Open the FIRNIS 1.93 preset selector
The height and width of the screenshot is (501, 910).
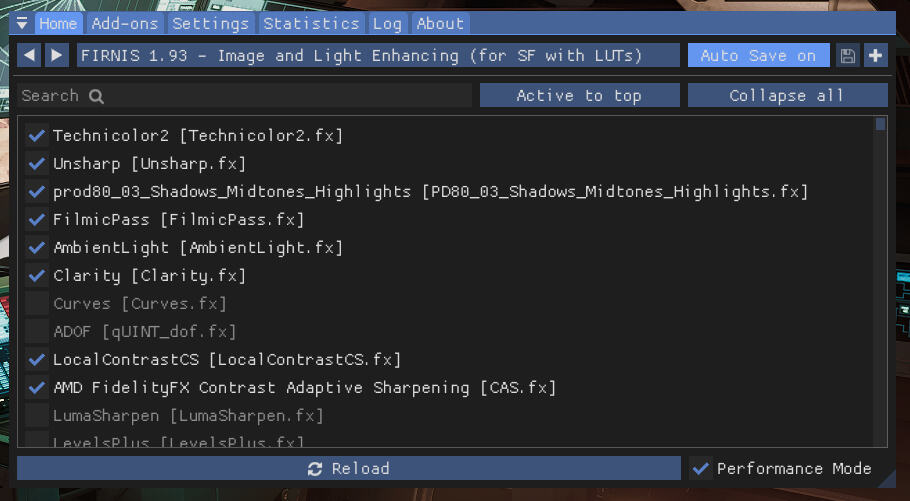[x=378, y=56]
